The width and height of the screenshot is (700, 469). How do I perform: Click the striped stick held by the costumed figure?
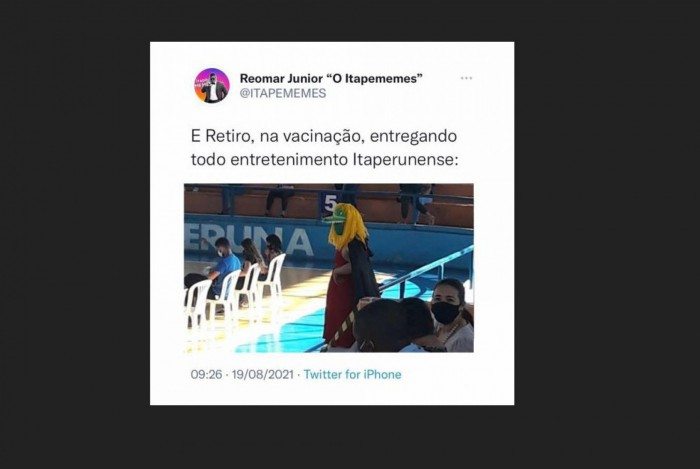tap(343, 328)
